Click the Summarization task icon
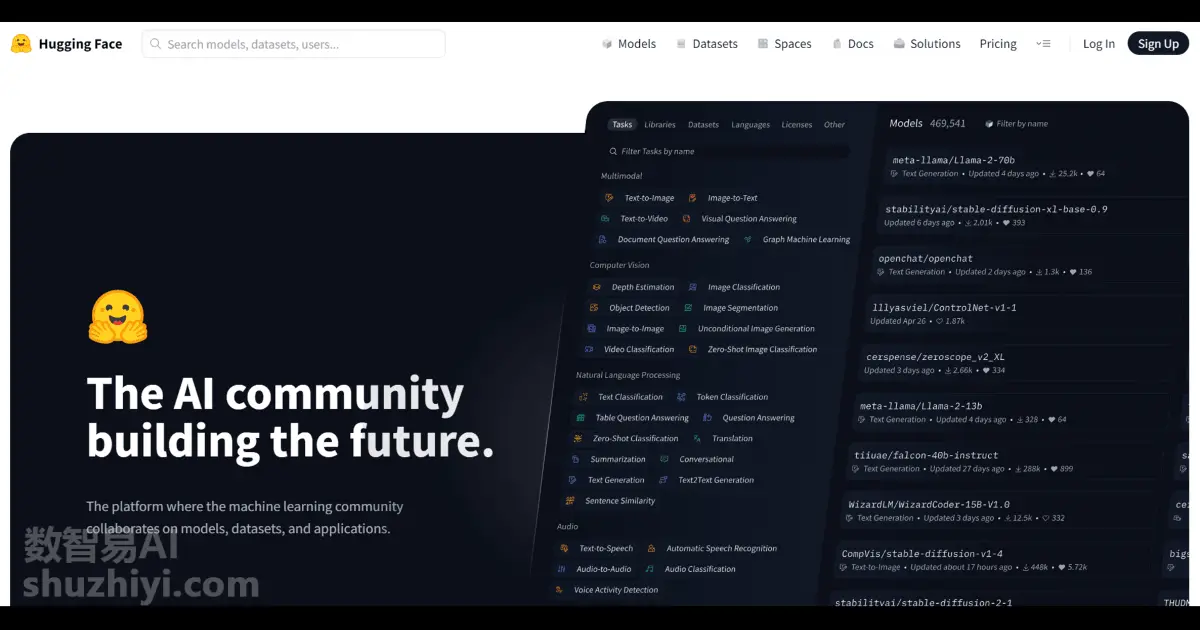1200x630 pixels. 575,460
